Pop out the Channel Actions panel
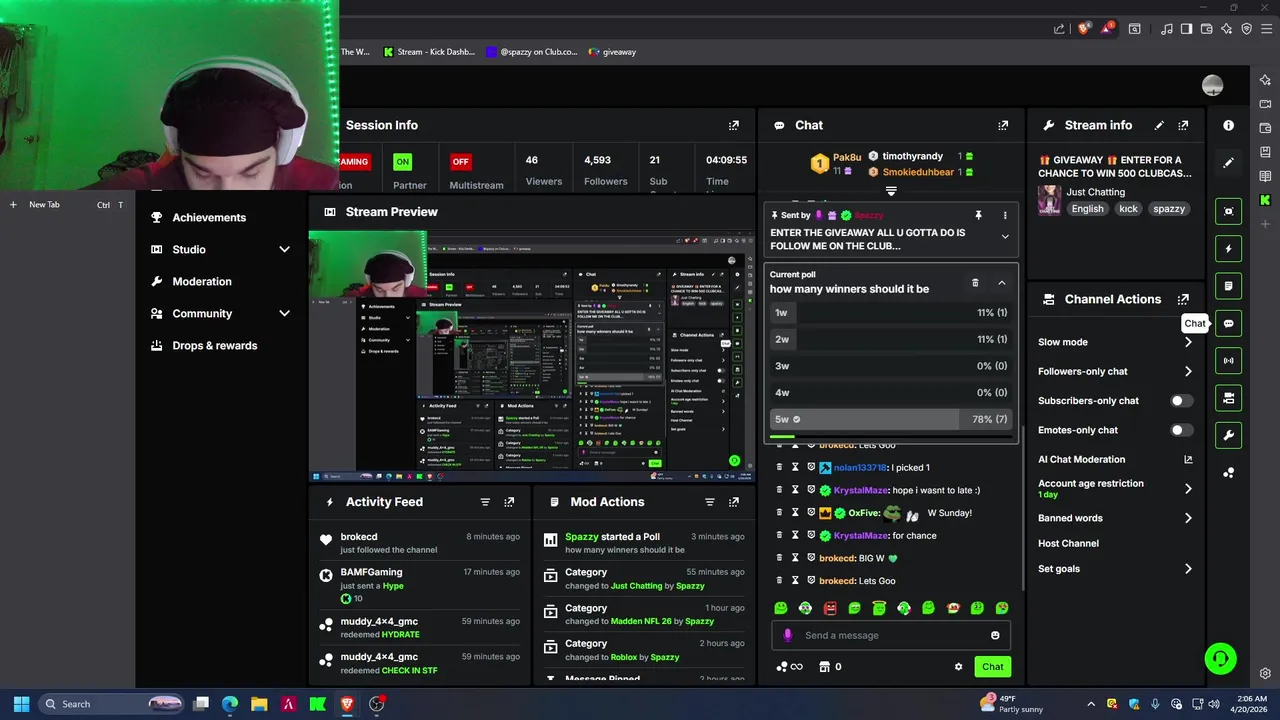The height and width of the screenshot is (720, 1280). coord(1183,299)
